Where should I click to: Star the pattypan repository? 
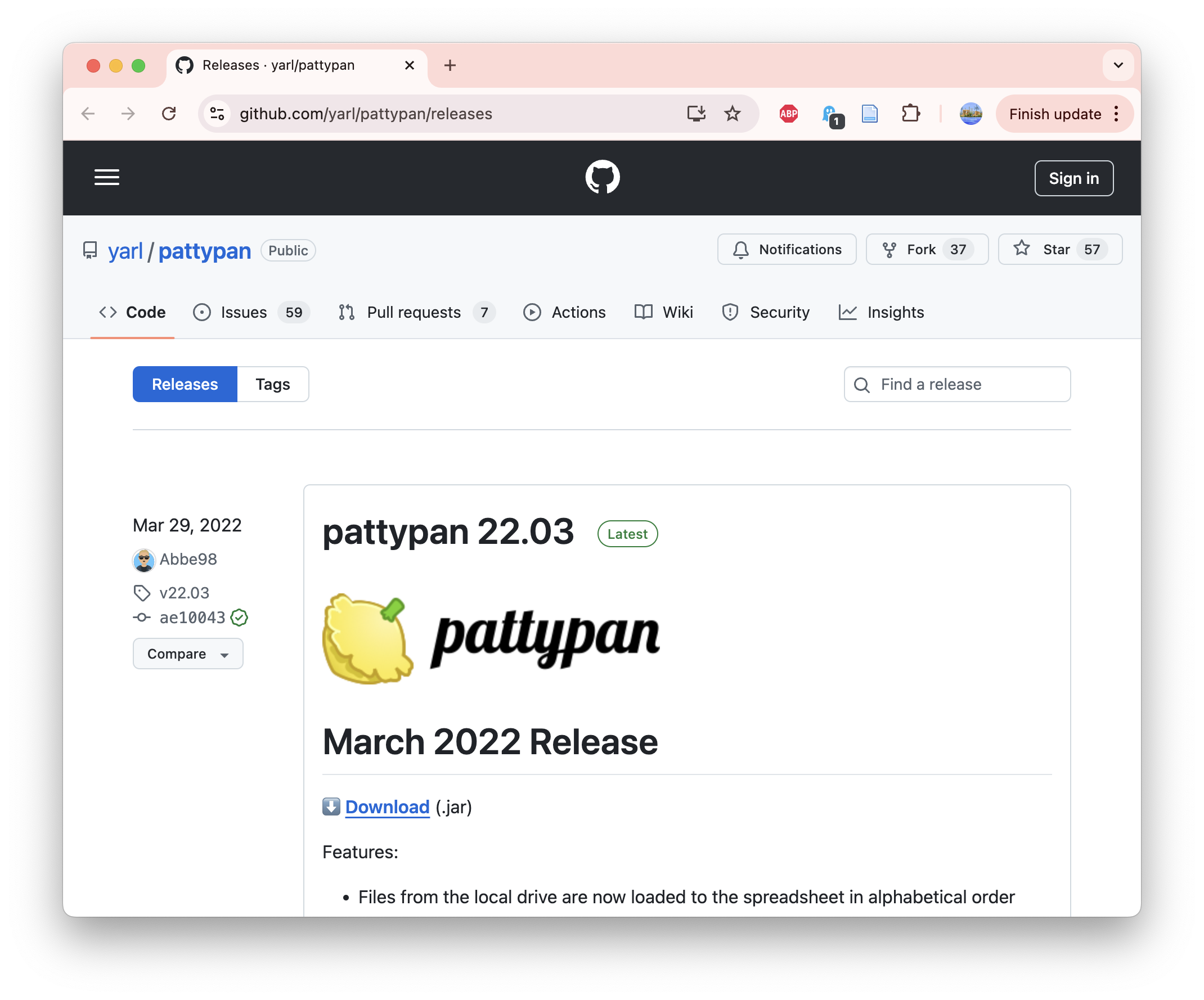click(1059, 249)
